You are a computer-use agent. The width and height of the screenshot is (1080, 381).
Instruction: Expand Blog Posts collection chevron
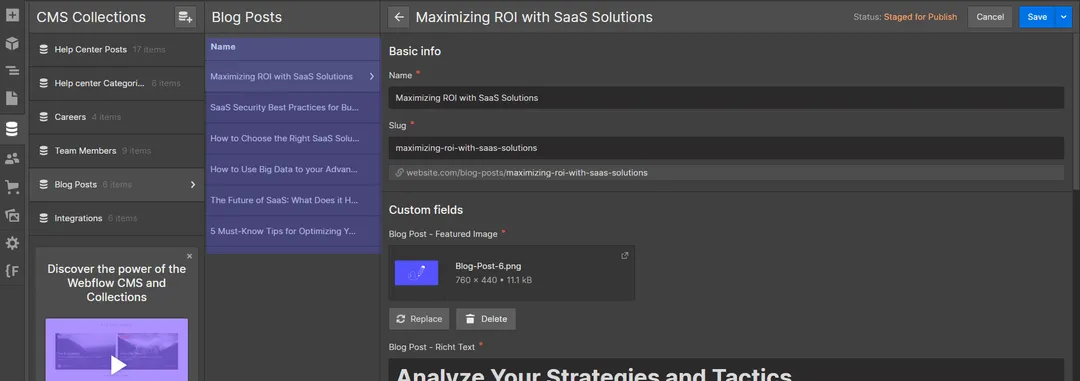coord(193,185)
